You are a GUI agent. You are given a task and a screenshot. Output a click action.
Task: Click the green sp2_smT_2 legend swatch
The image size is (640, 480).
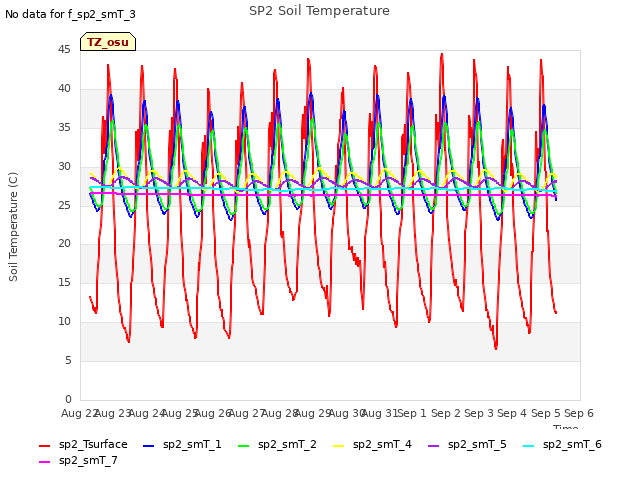pos(243,446)
